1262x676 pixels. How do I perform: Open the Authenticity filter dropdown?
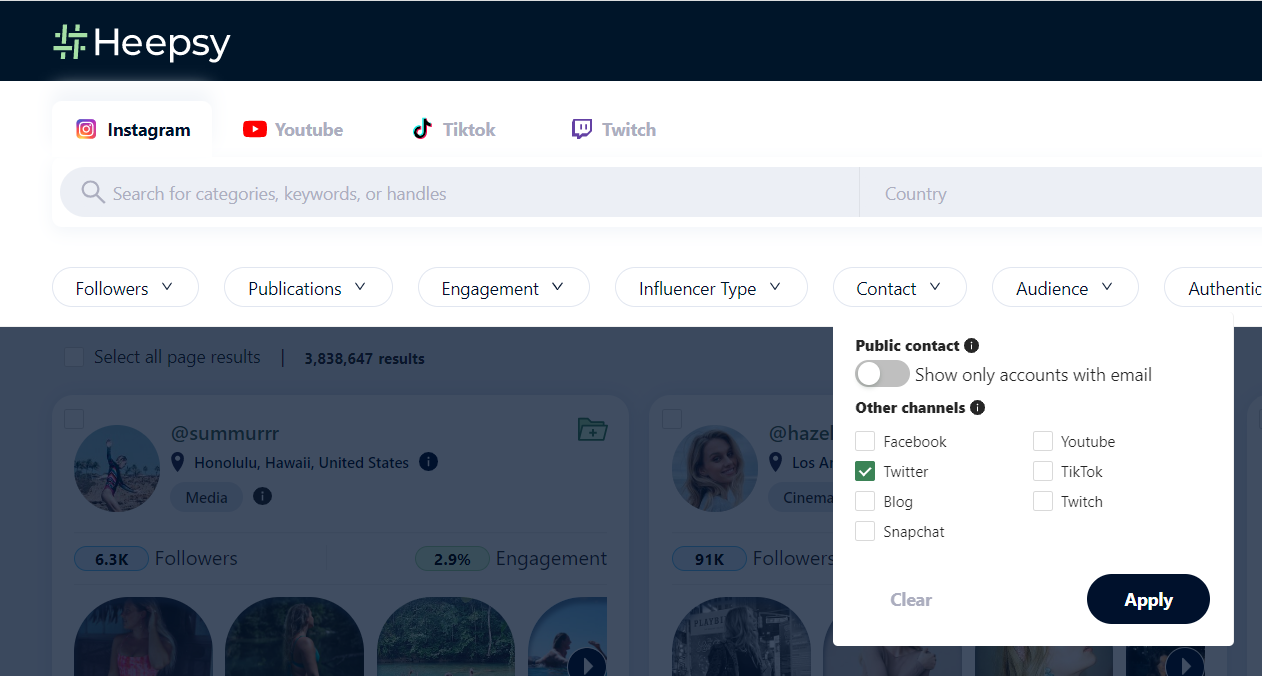tap(1213, 287)
